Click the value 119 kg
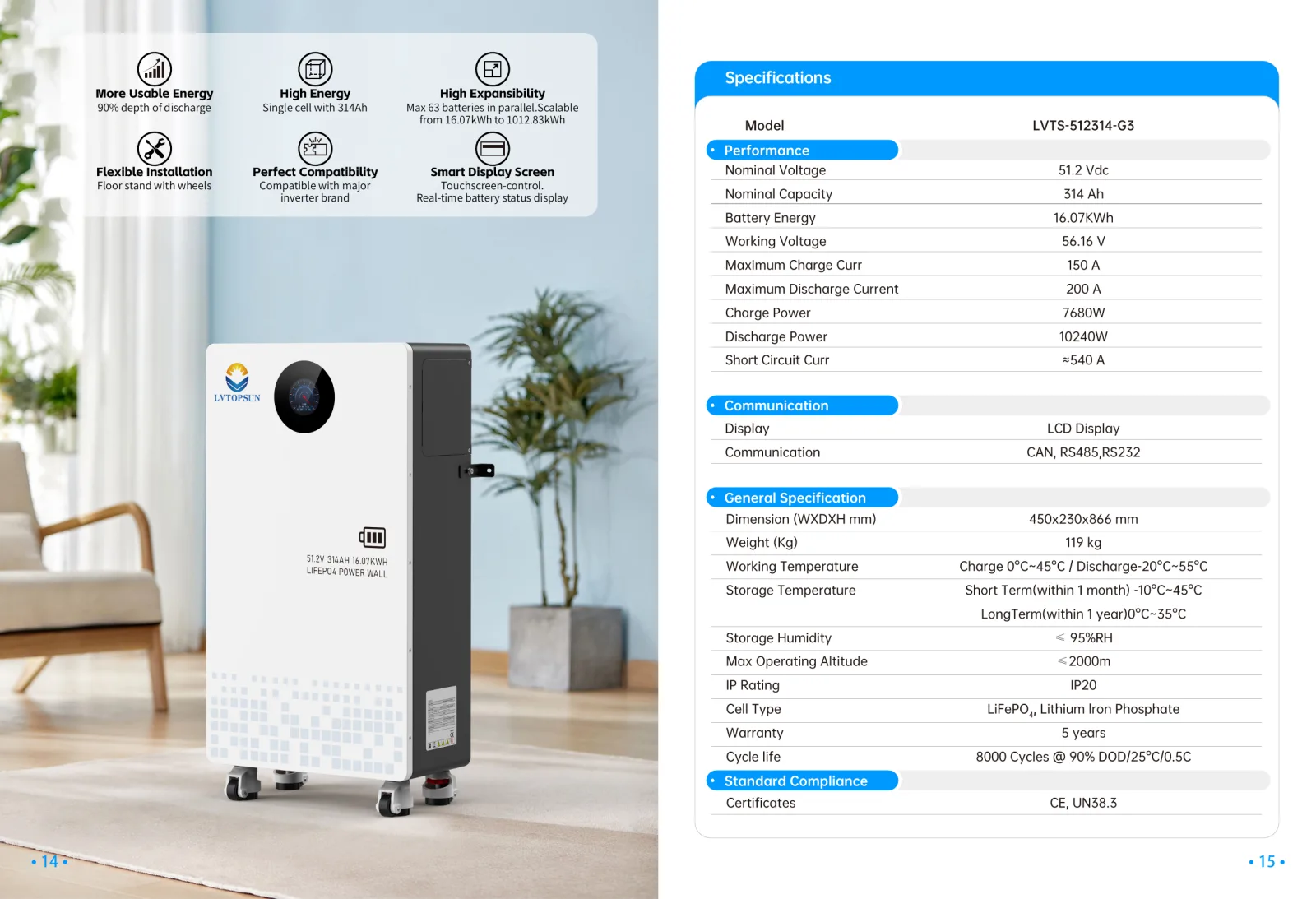The height and width of the screenshot is (899, 1316). (1083, 543)
